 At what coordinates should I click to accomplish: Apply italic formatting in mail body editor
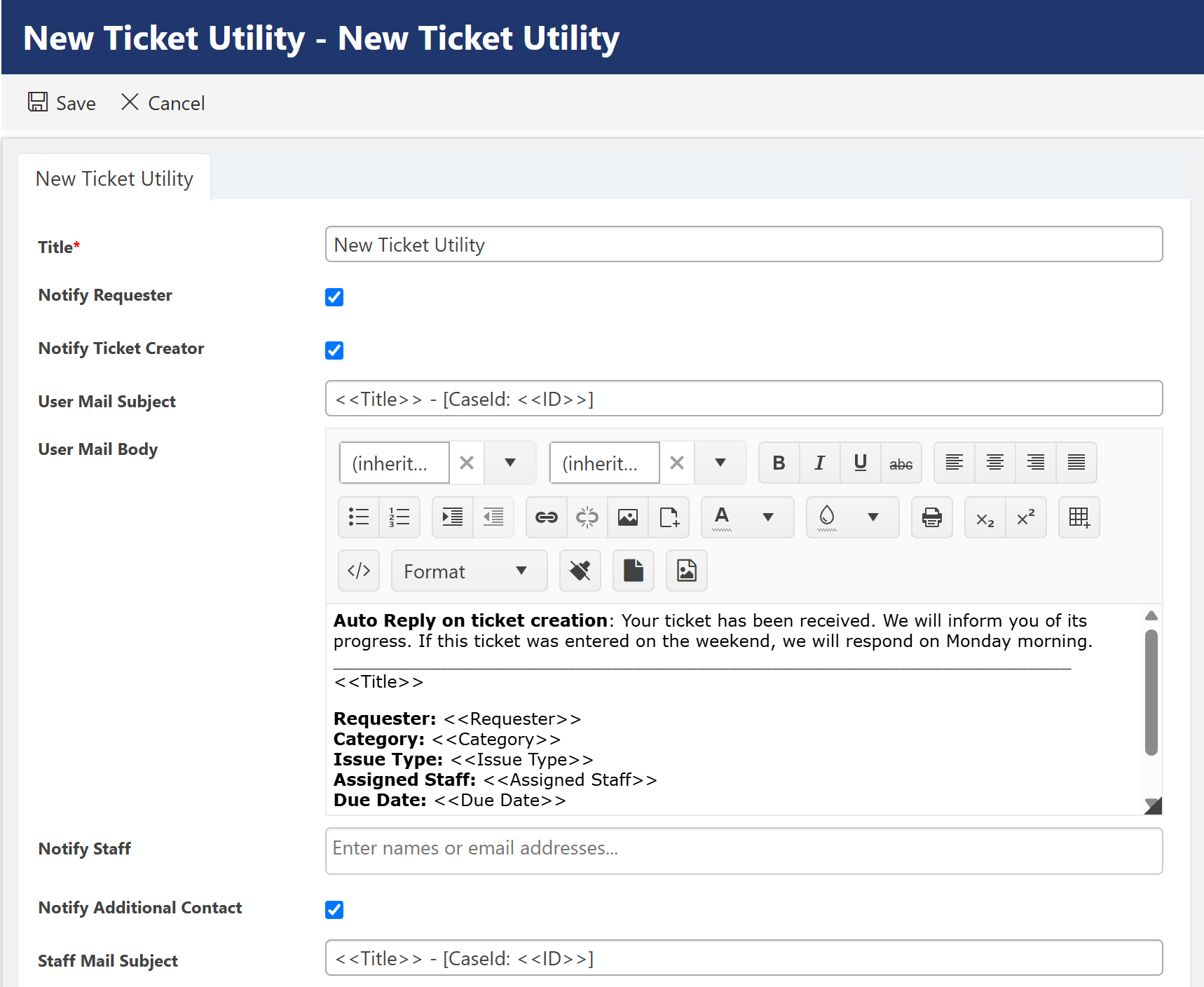point(819,463)
